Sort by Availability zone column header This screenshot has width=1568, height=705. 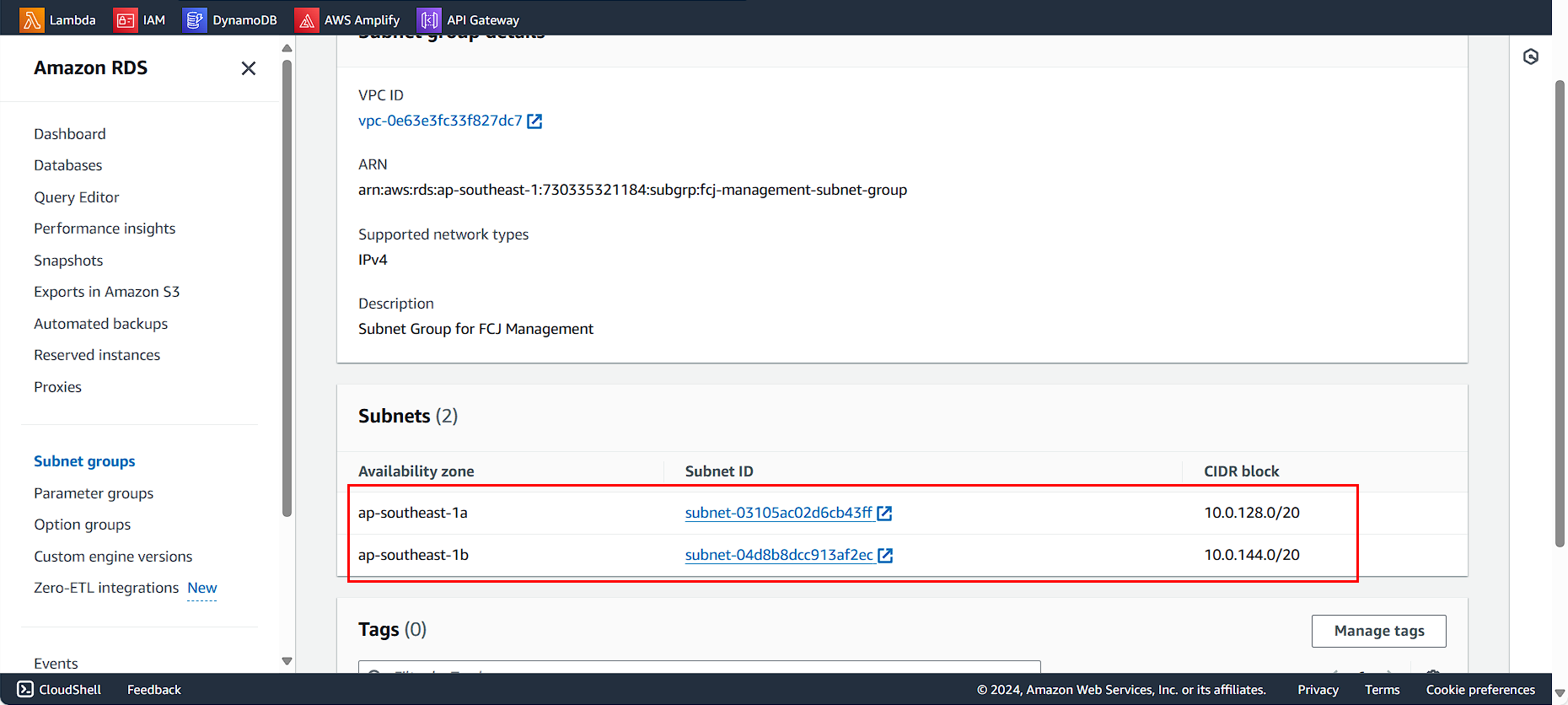(416, 471)
